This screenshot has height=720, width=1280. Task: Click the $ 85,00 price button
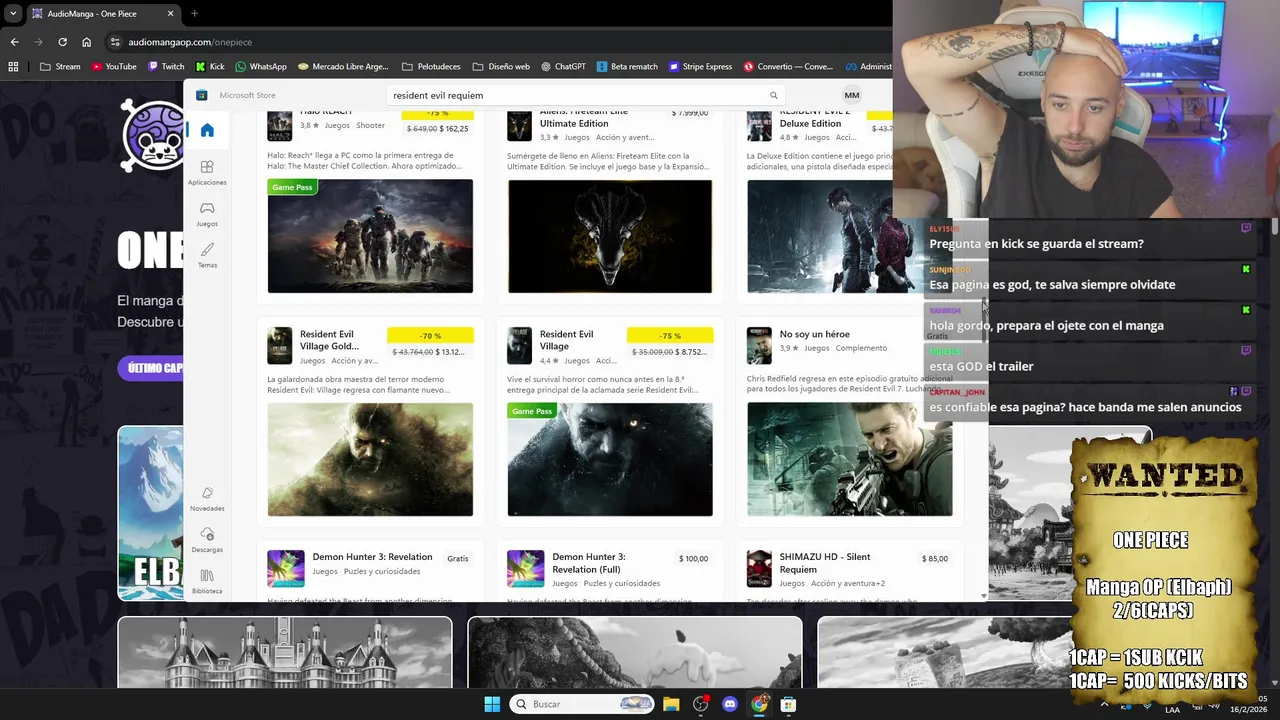click(935, 559)
